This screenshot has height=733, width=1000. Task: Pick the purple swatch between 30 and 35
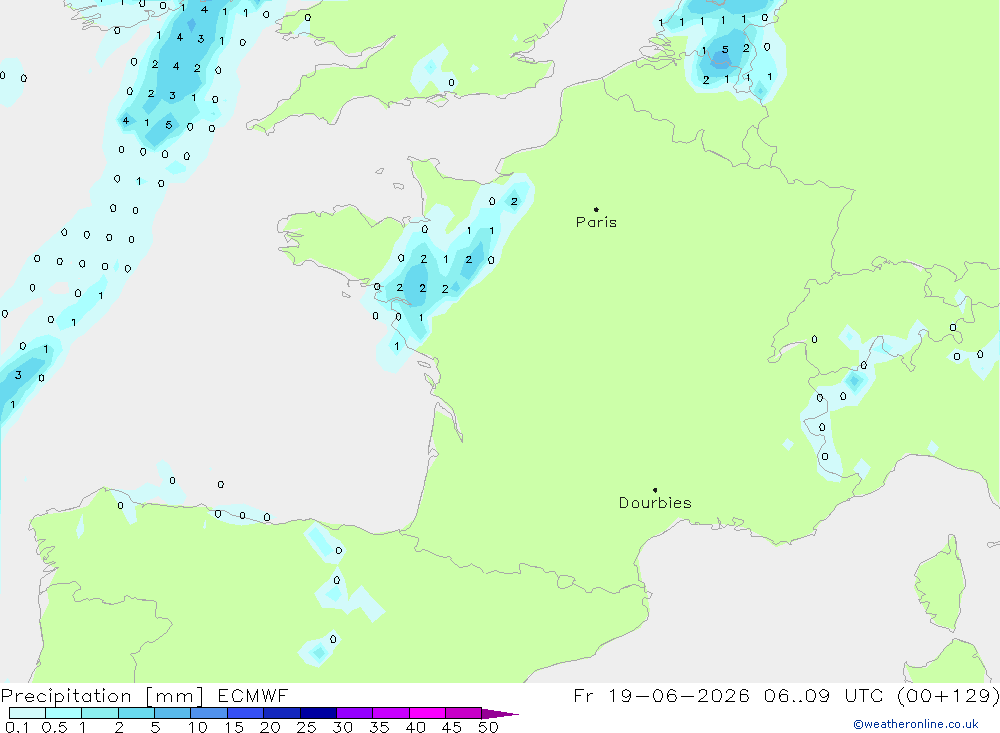point(354,713)
